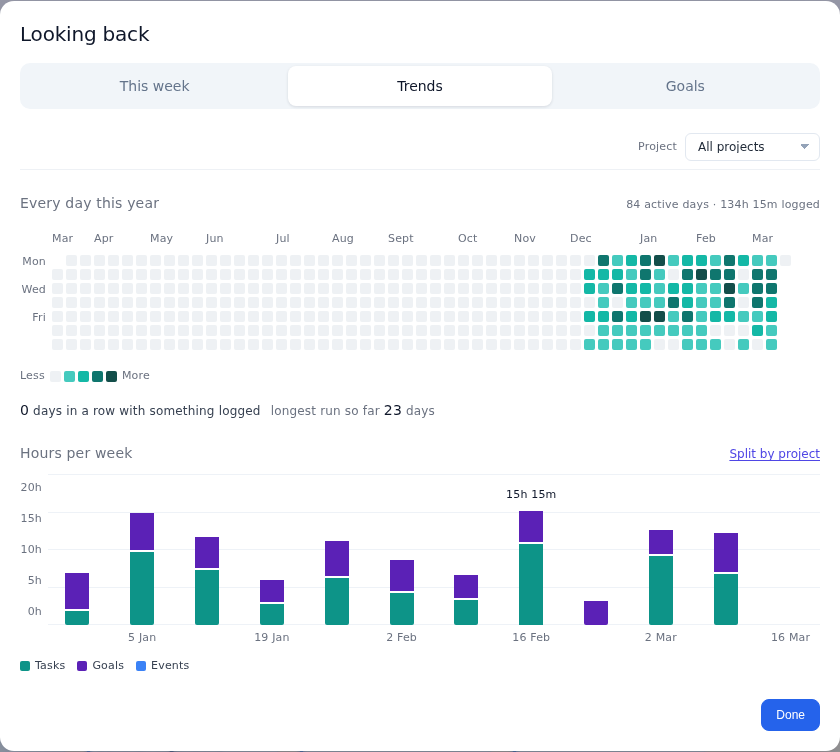
Task: Click the purple Goals legend swatch
Action: coord(82,666)
